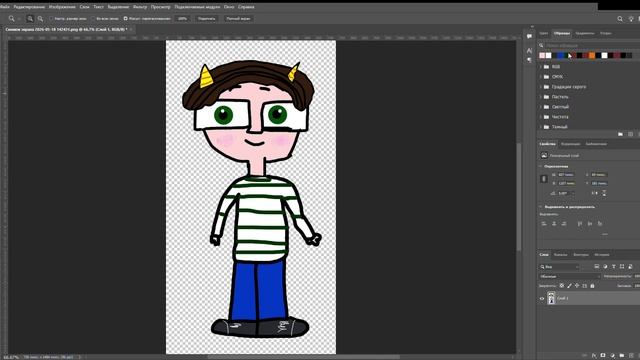This screenshot has height=360, width=640.
Task: Add layer style fx icon at bottom
Action: 594,356
